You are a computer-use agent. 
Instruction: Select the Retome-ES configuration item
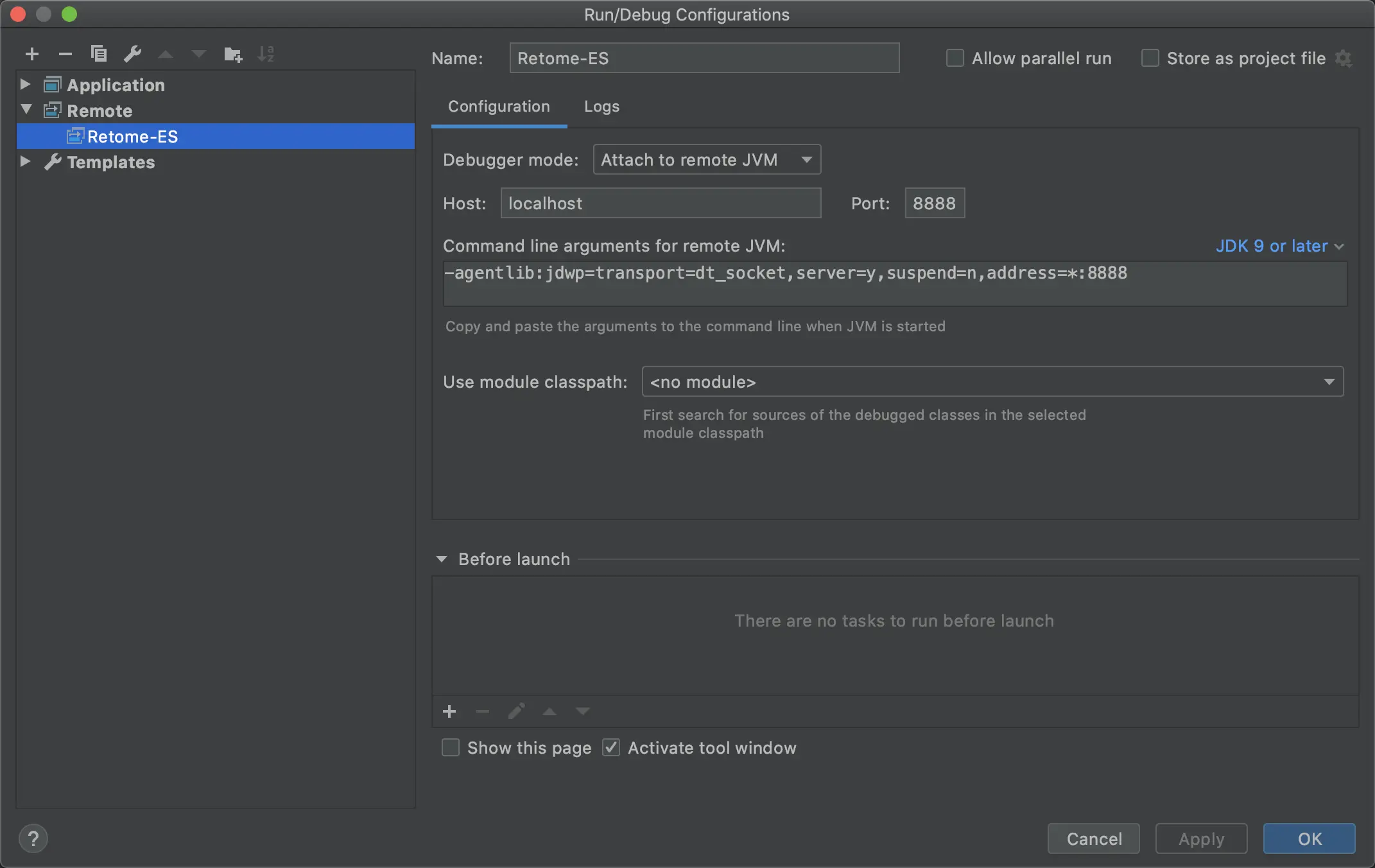point(132,137)
